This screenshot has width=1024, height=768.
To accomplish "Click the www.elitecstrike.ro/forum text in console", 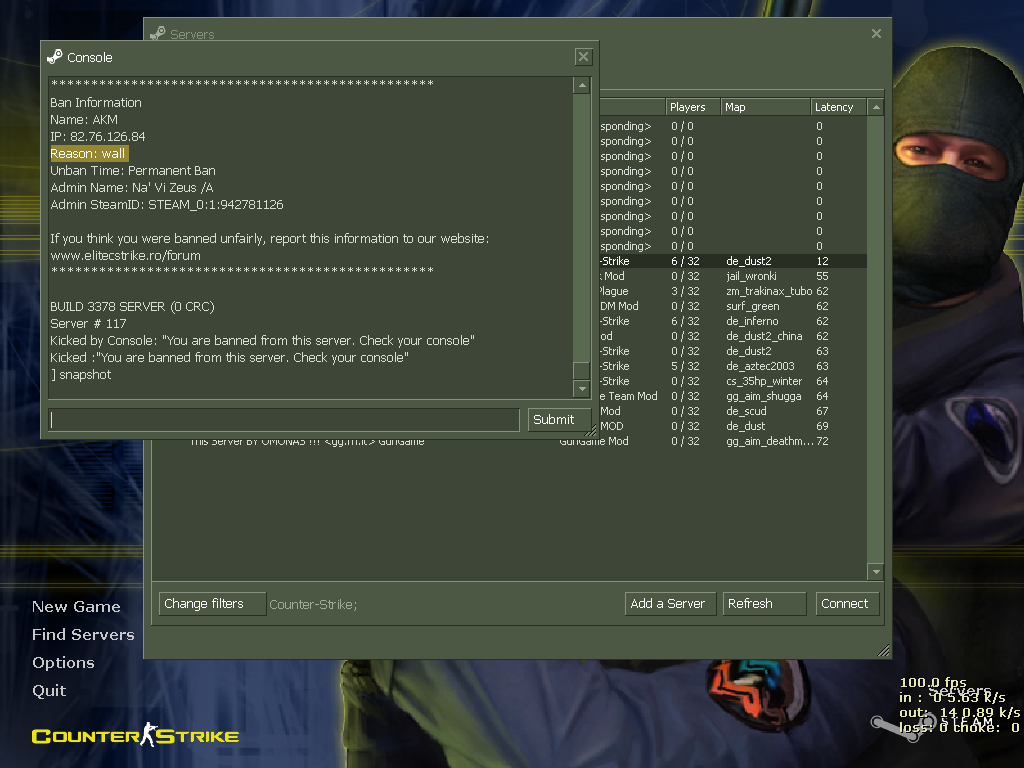I will click(125, 255).
